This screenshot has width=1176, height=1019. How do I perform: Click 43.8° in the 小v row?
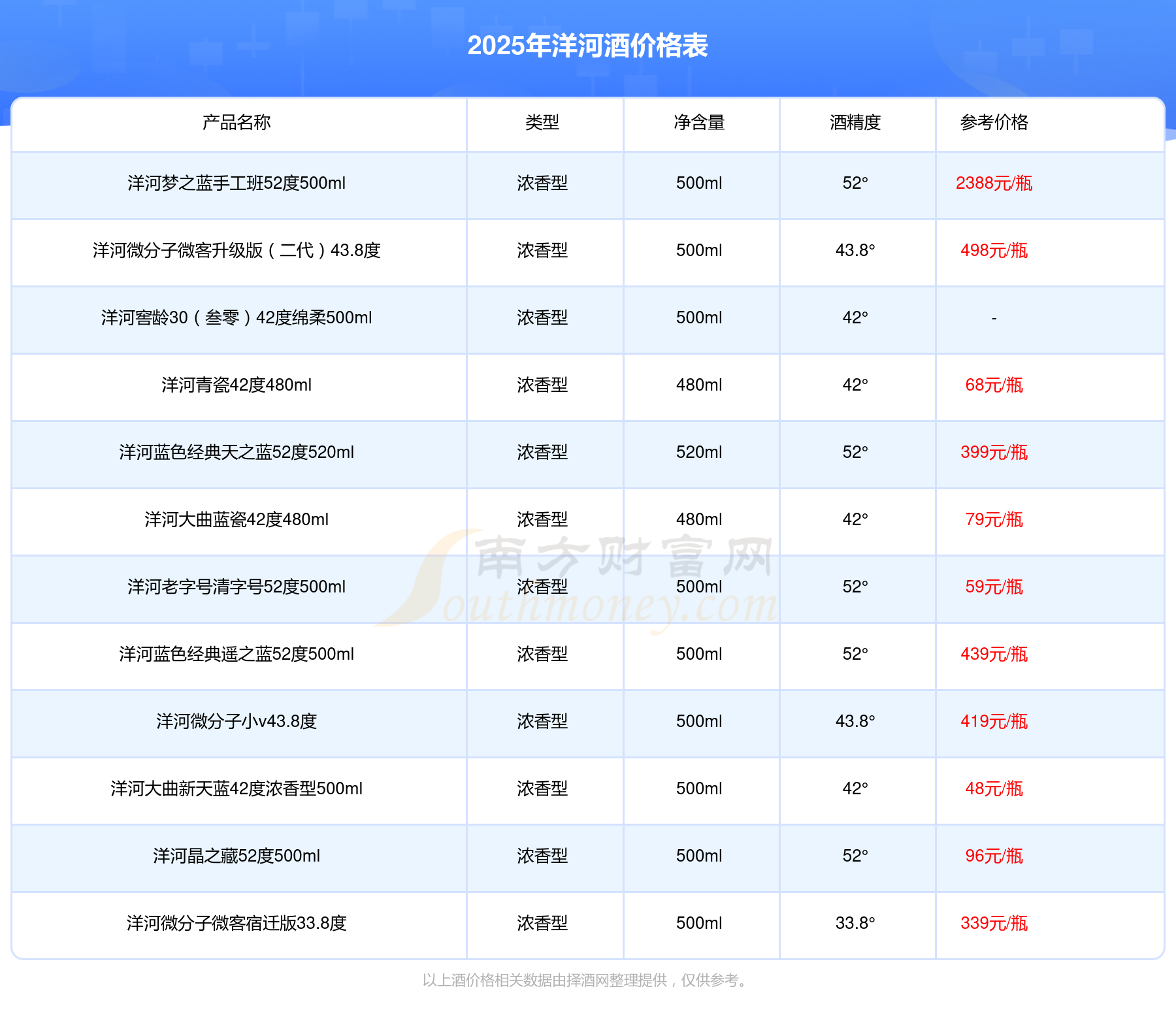(855, 722)
